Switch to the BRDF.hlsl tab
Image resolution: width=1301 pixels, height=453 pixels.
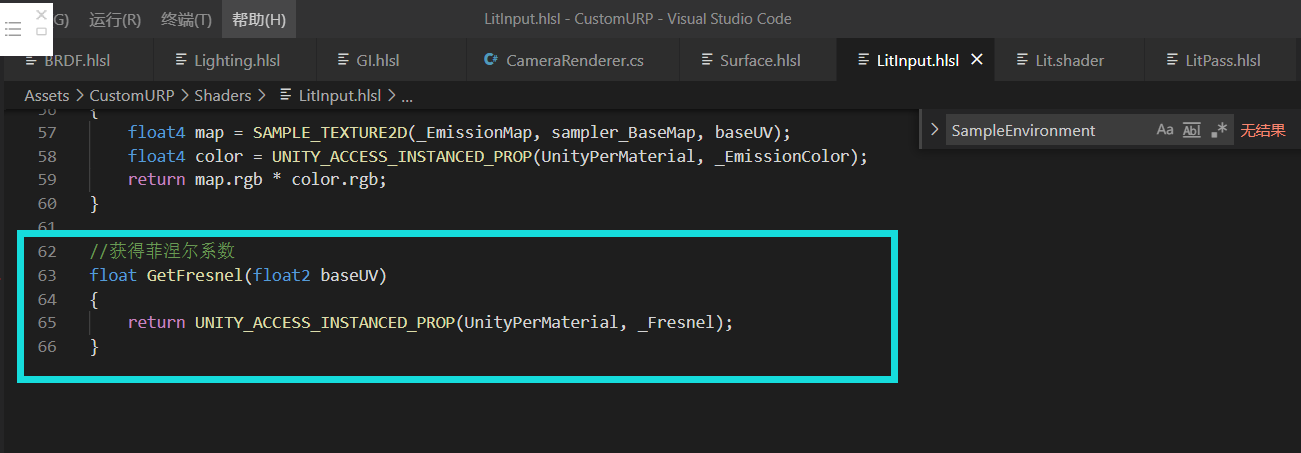click(77, 60)
